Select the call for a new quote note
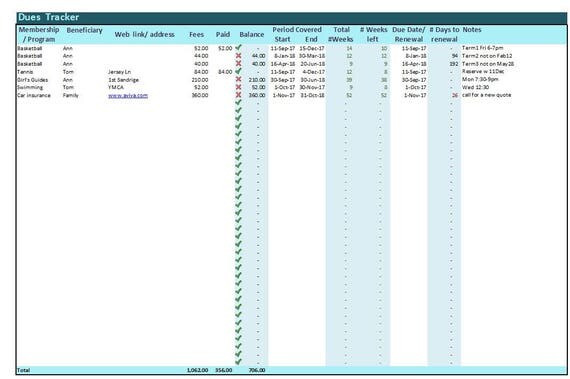The image size is (570, 379). (x=486, y=95)
